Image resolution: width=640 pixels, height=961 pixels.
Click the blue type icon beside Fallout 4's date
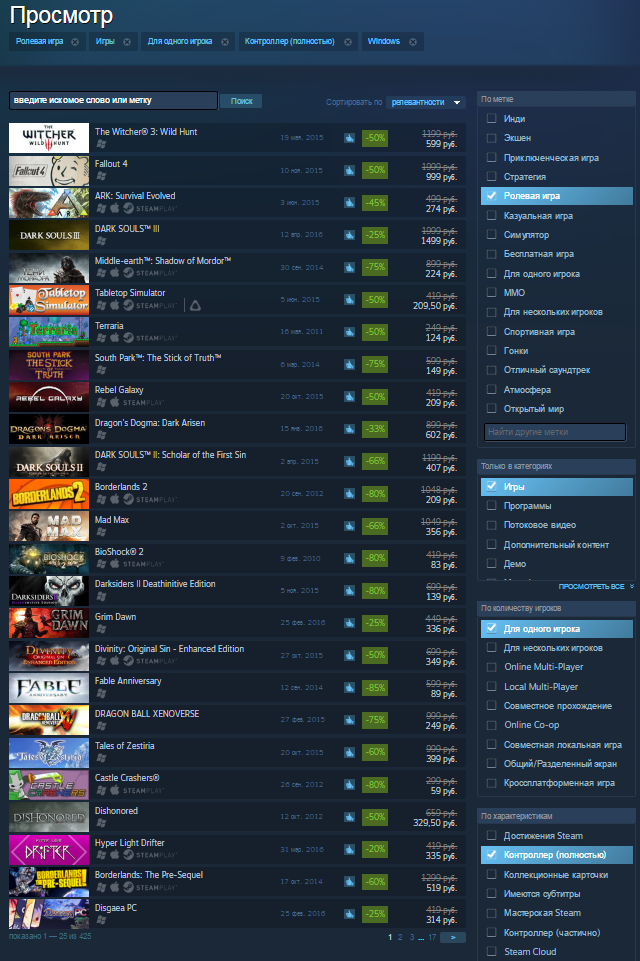coord(349,170)
